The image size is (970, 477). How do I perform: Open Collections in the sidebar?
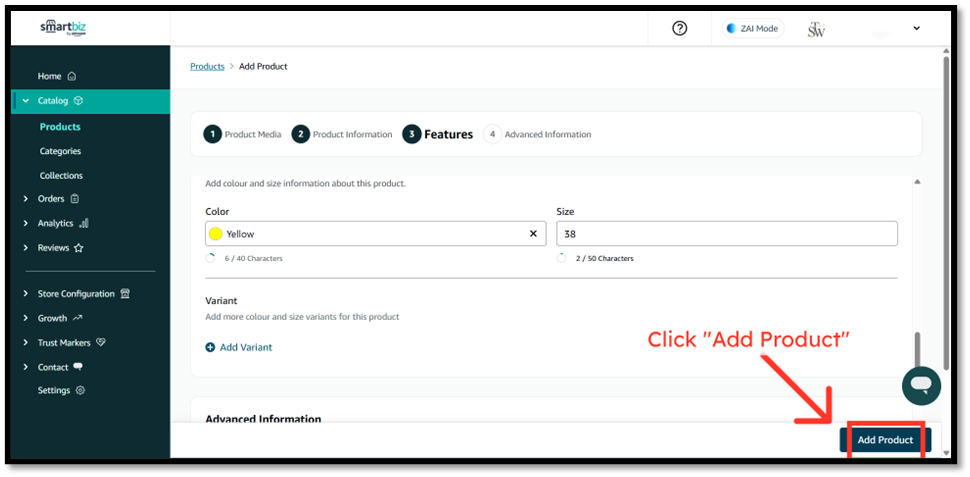pos(61,175)
